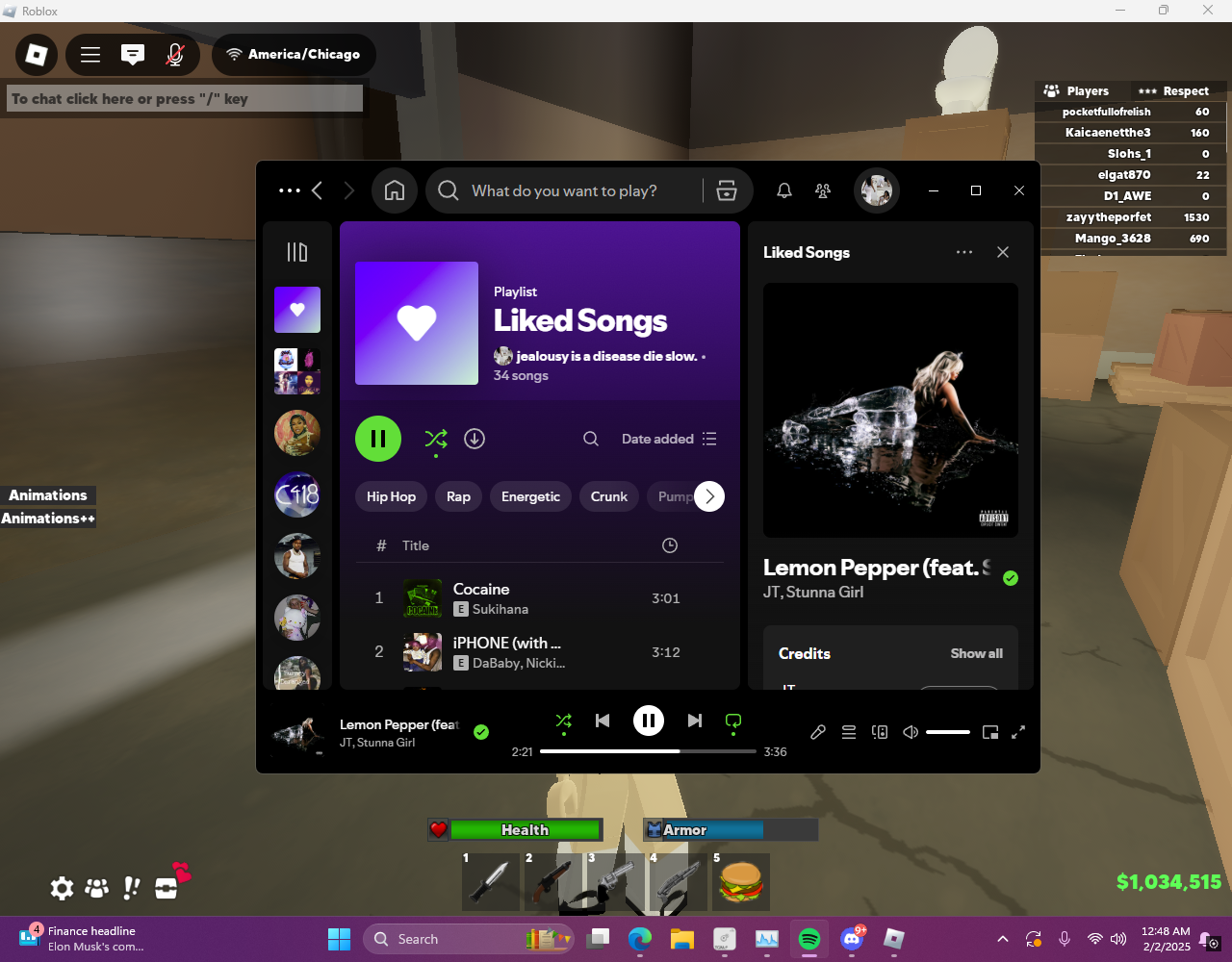Image resolution: width=1232 pixels, height=962 pixels.
Task: Toggle shuffle in bottom player controls
Action: click(x=564, y=721)
